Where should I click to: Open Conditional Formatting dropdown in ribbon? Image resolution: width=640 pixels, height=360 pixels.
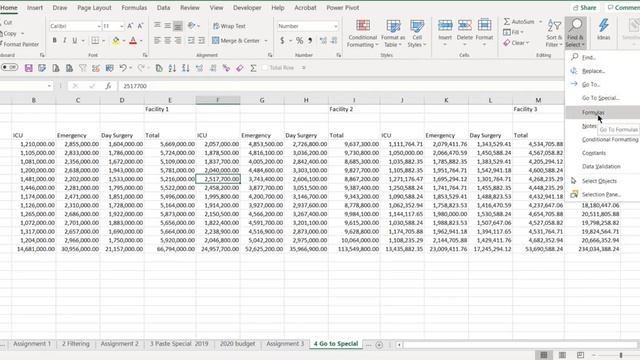click(x=362, y=34)
